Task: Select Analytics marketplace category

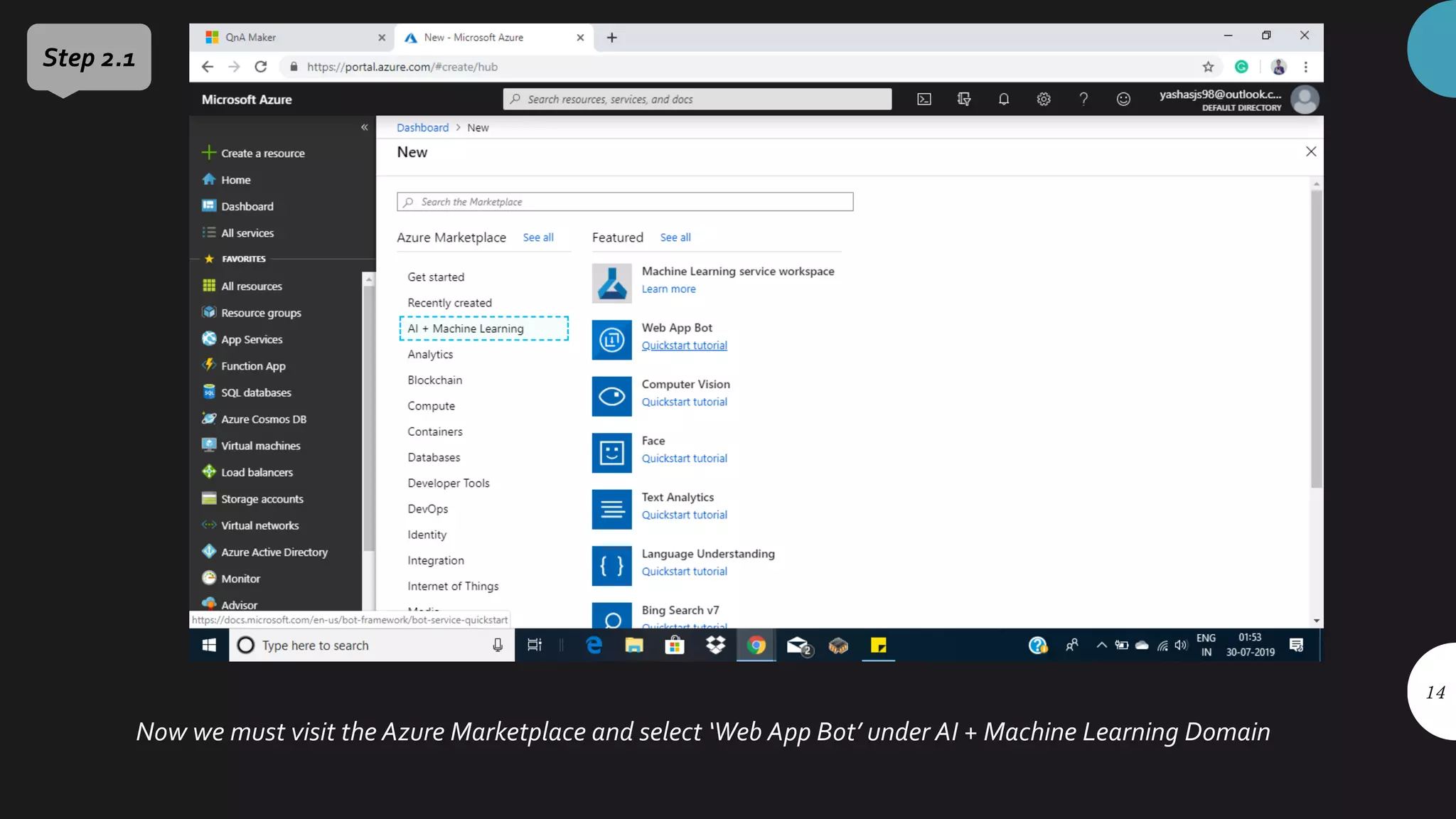Action: 430,355
